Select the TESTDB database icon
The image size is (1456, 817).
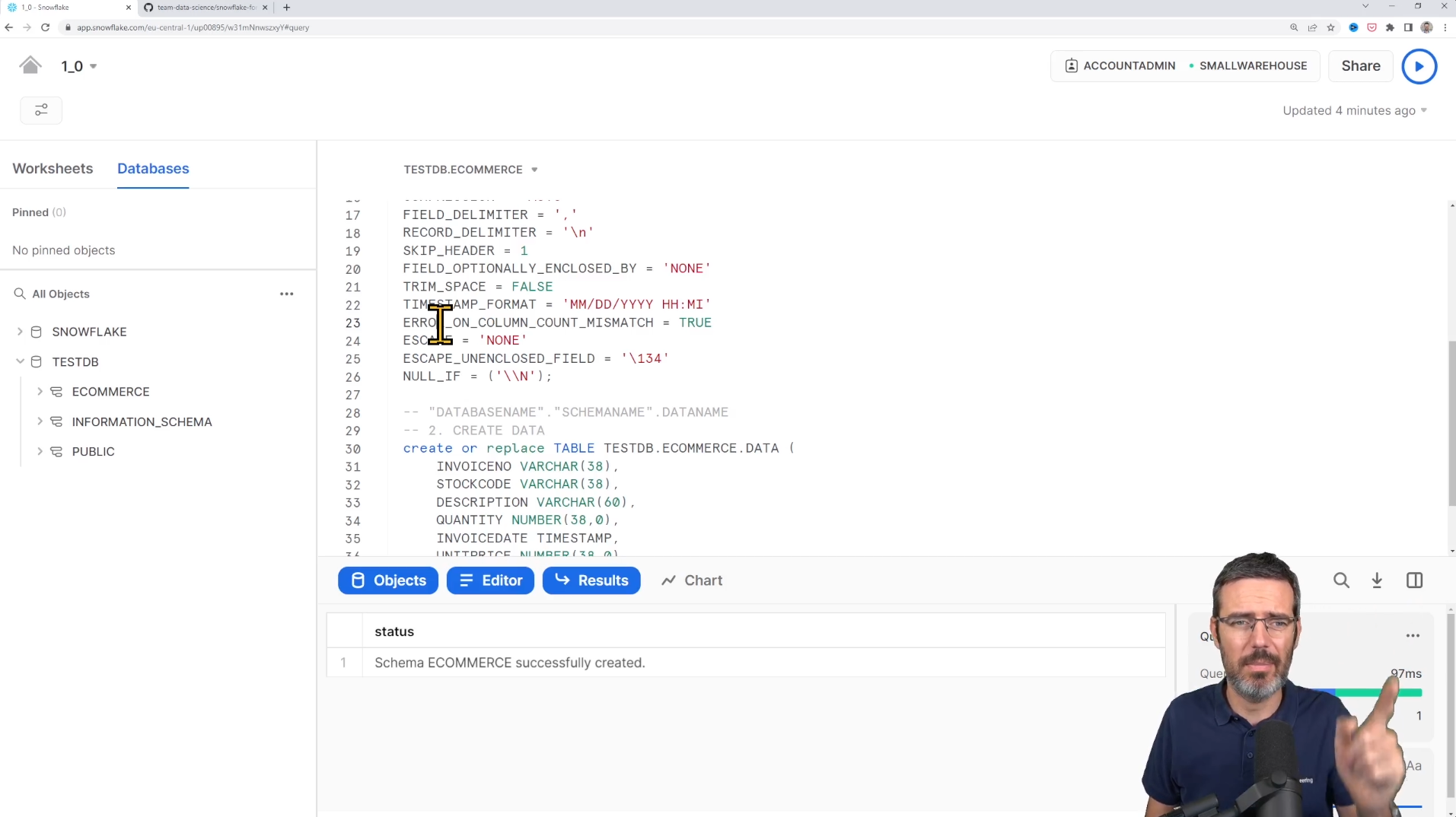tap(36, 361)
